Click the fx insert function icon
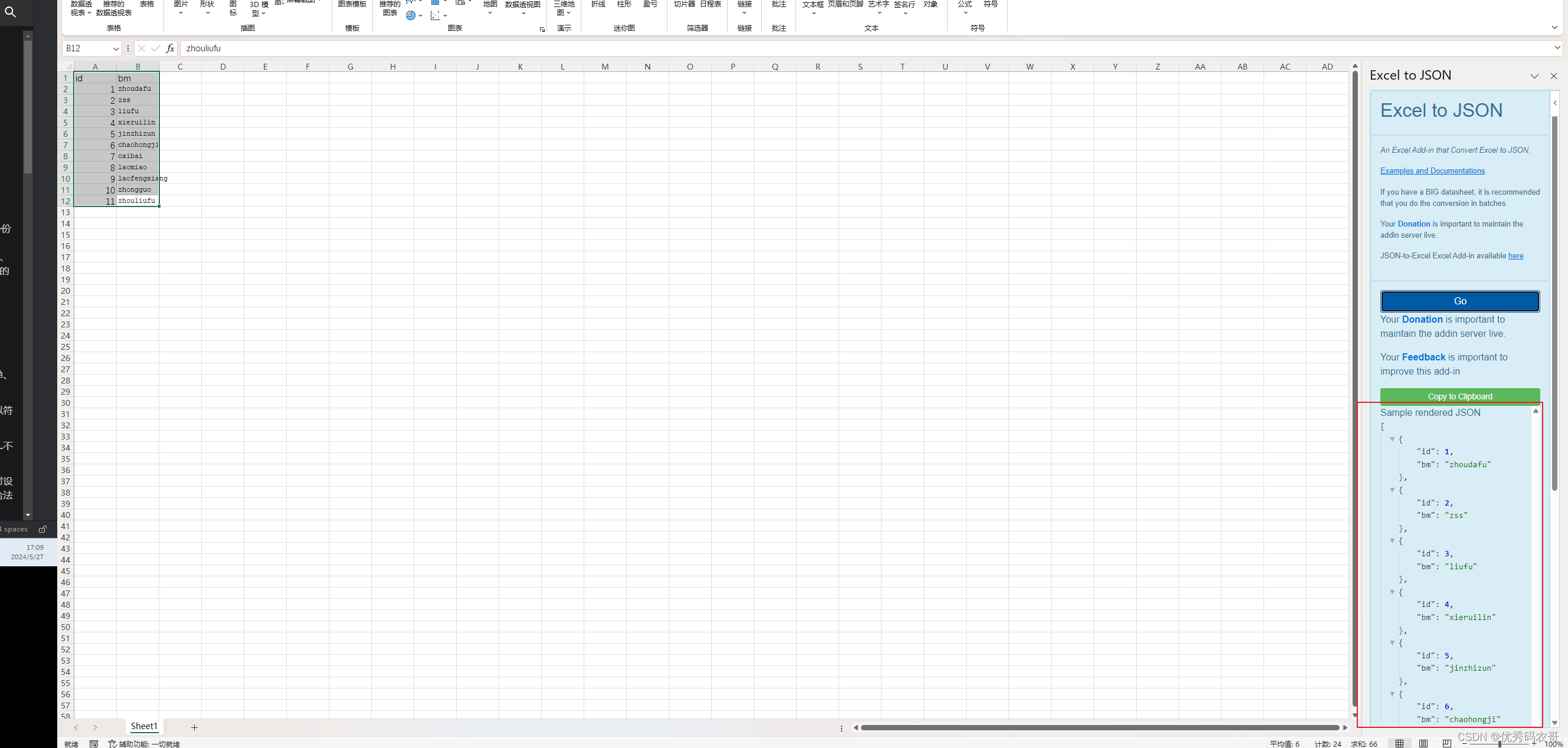Viewport: 1568px width, 748px height. click(x=170, y=48)
